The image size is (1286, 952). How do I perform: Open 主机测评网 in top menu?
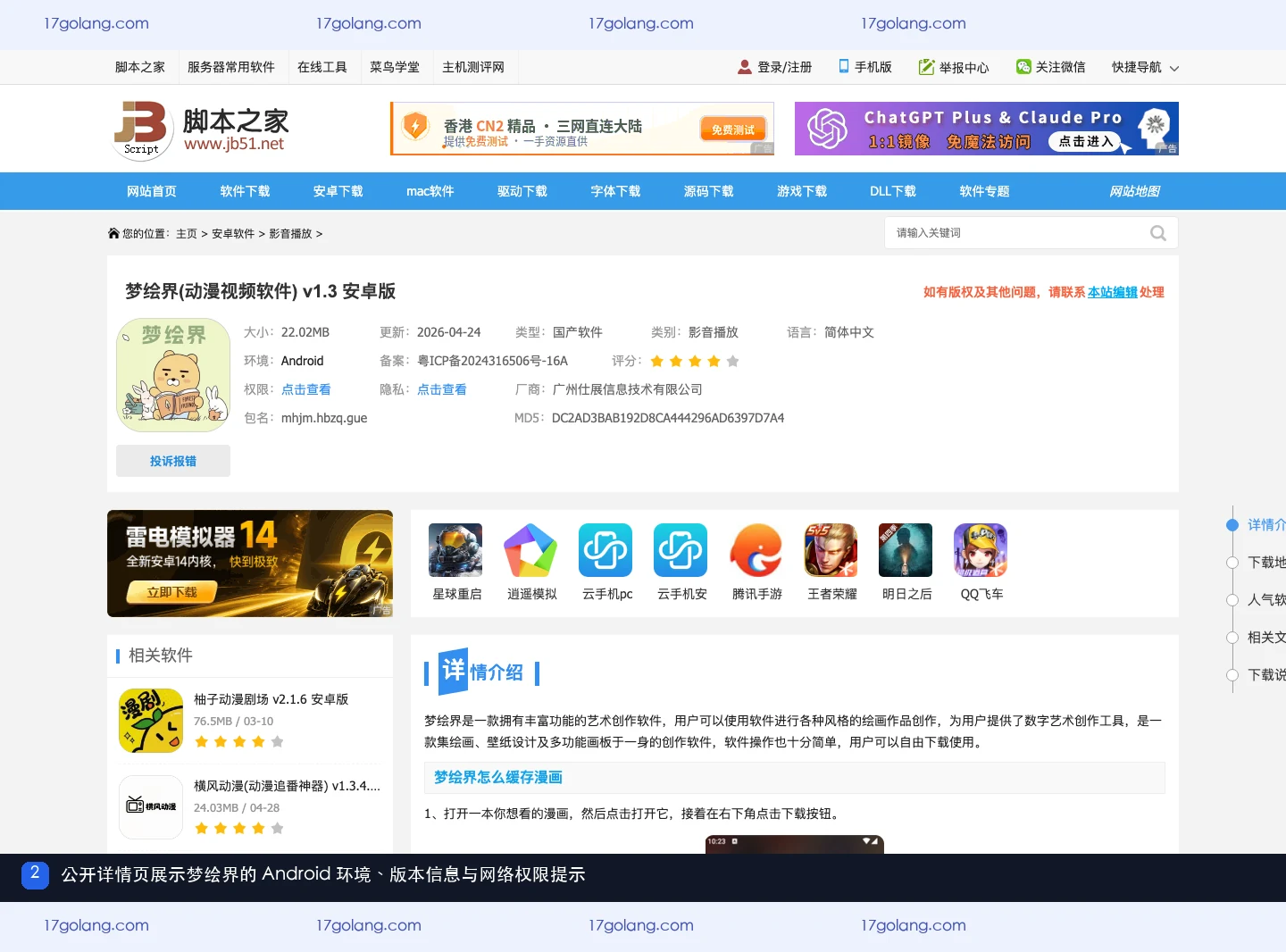[473, 67]
